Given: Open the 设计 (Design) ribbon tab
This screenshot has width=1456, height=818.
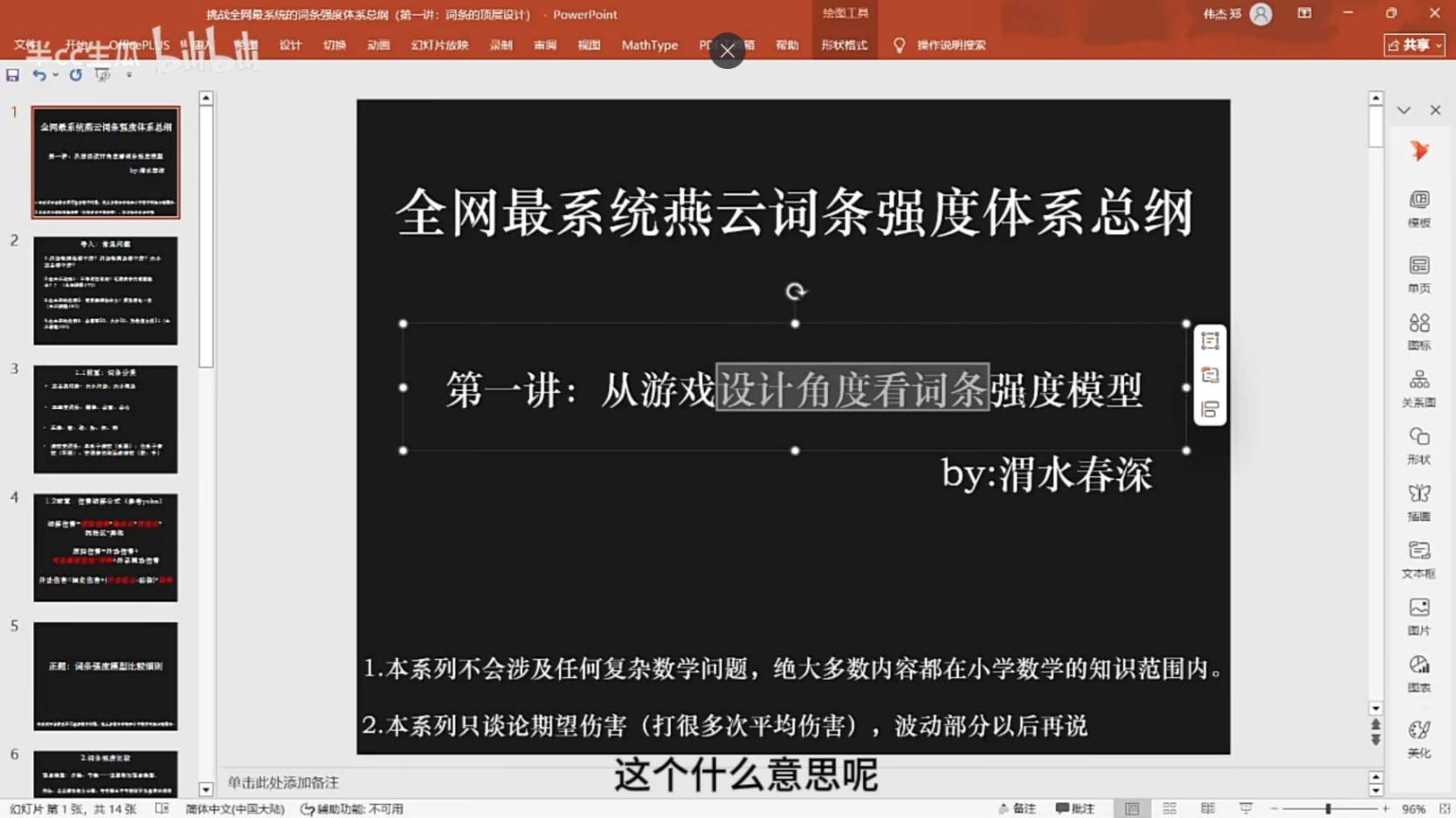Looking at the screenshot, I should tap(290, 45).
